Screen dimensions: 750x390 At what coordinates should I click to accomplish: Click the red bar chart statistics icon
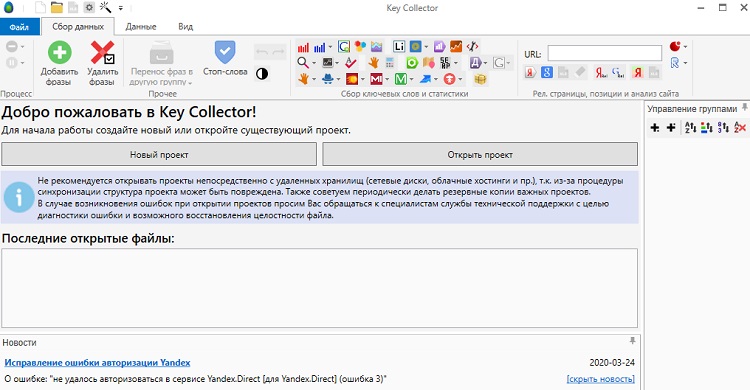pos(303,47)
